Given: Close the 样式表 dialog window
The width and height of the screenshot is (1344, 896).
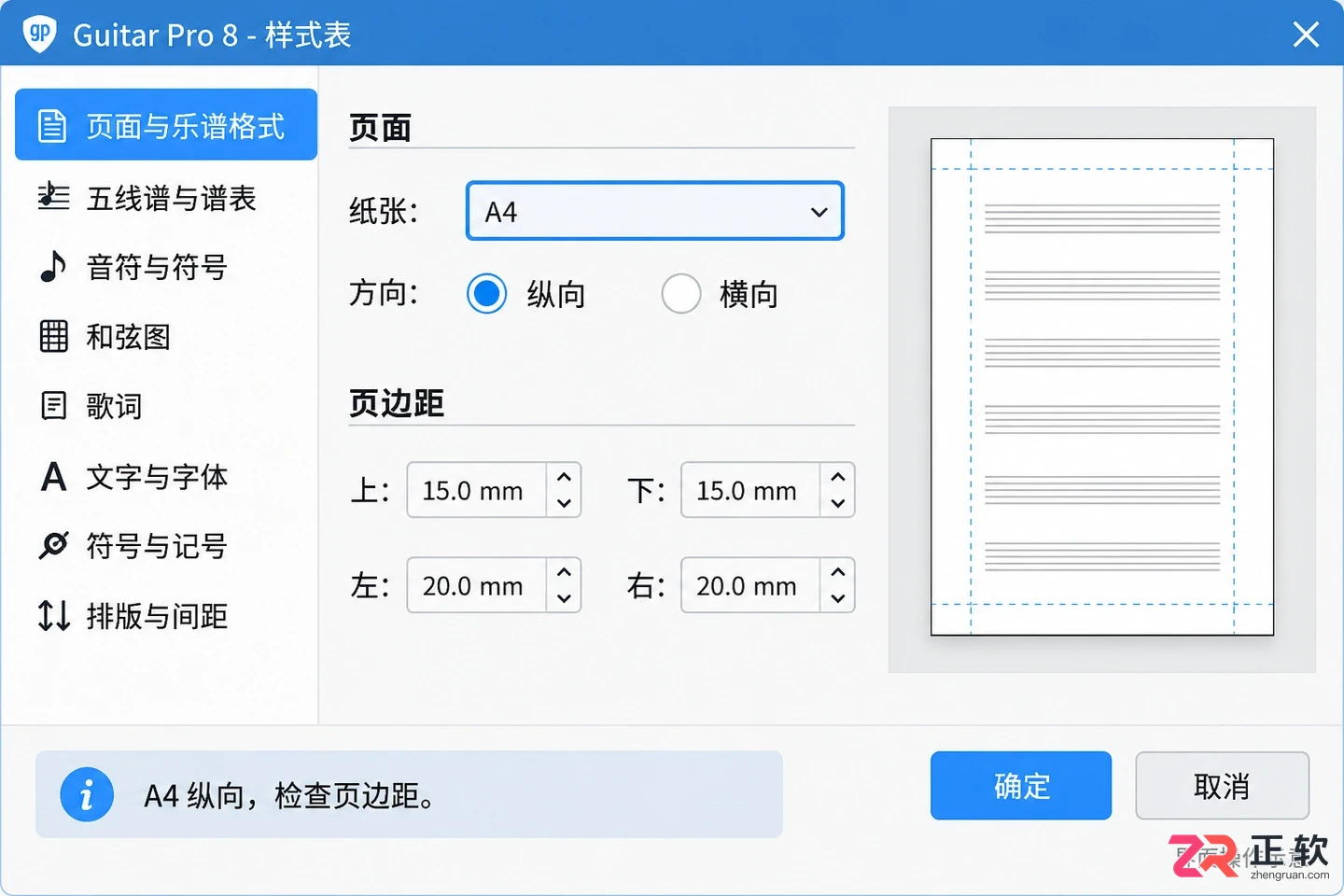Looking at the screenshot, I should (1306, 35).
